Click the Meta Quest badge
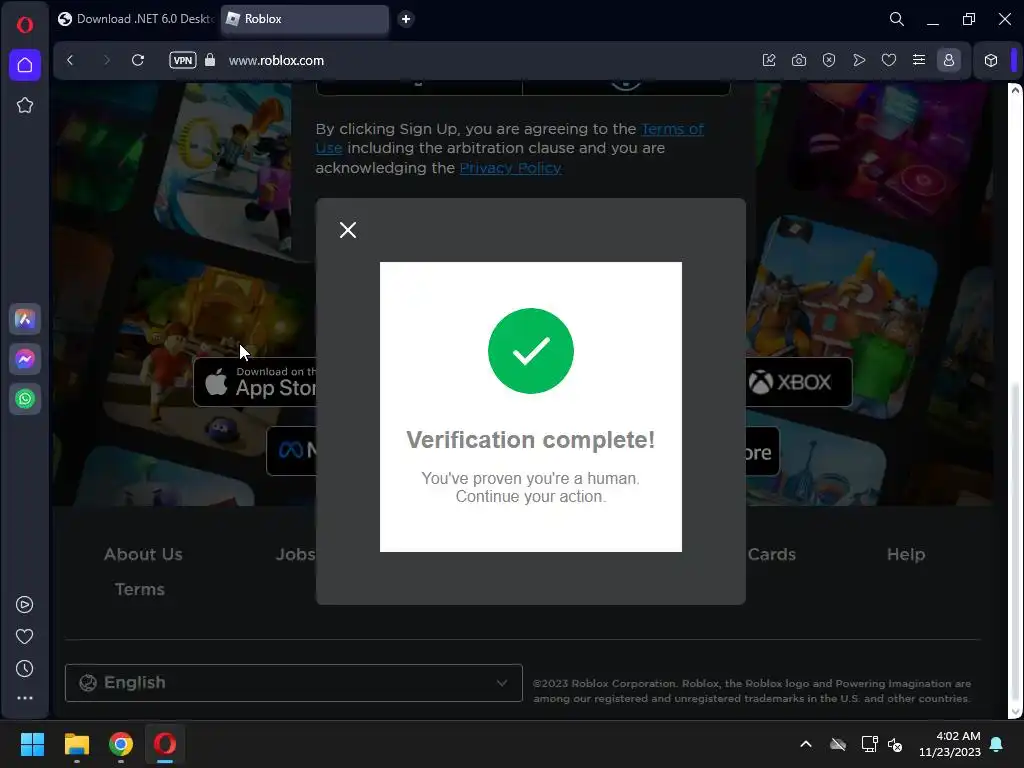 pyautogui.click(x=291, y=451)
